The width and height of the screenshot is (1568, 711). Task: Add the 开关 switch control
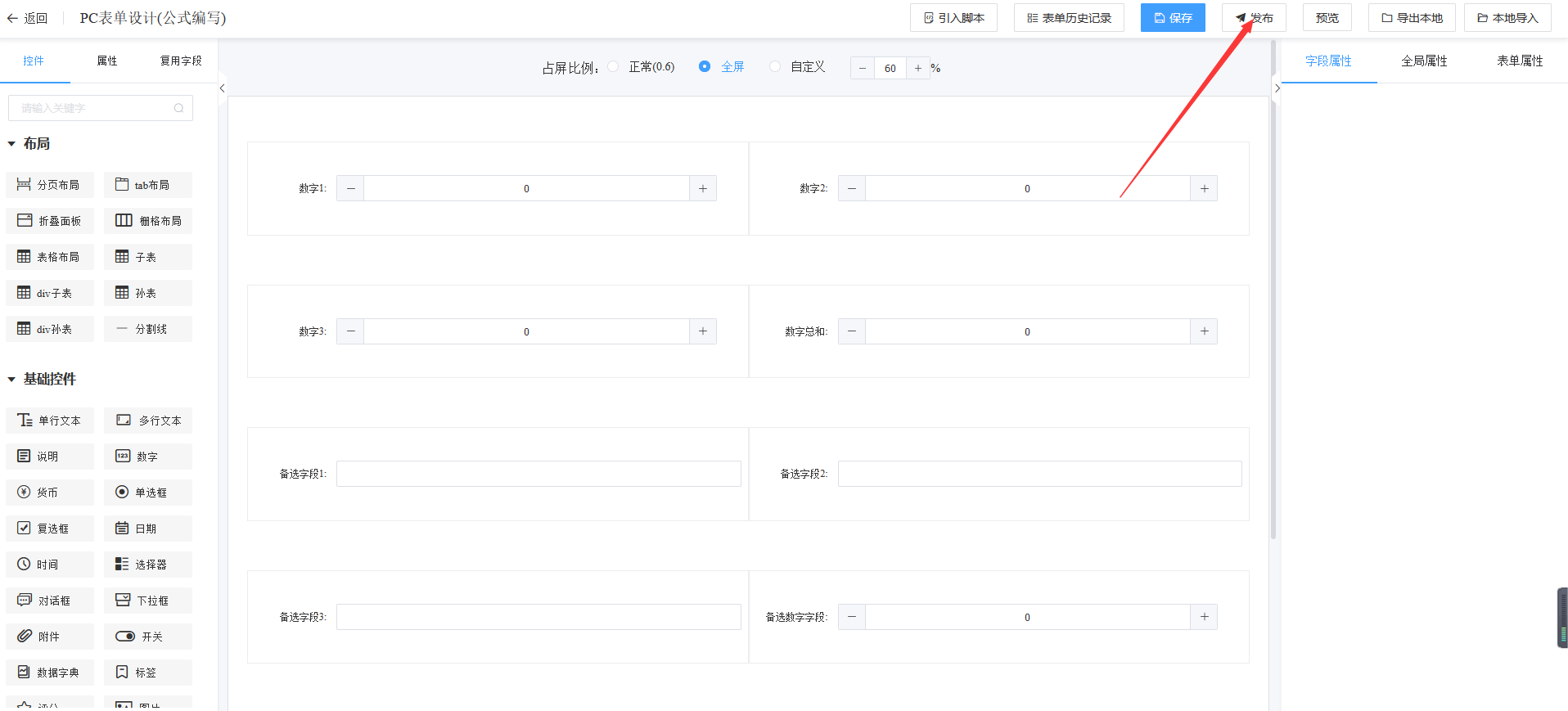click(148, 637)
